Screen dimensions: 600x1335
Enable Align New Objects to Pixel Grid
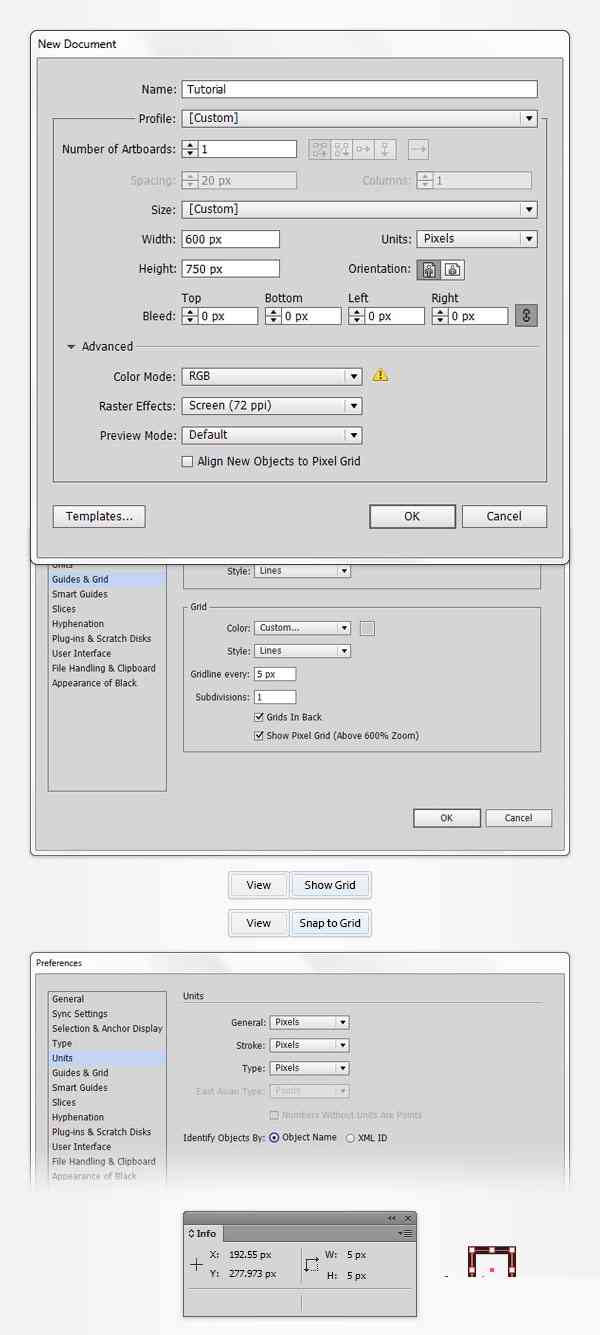187,462
